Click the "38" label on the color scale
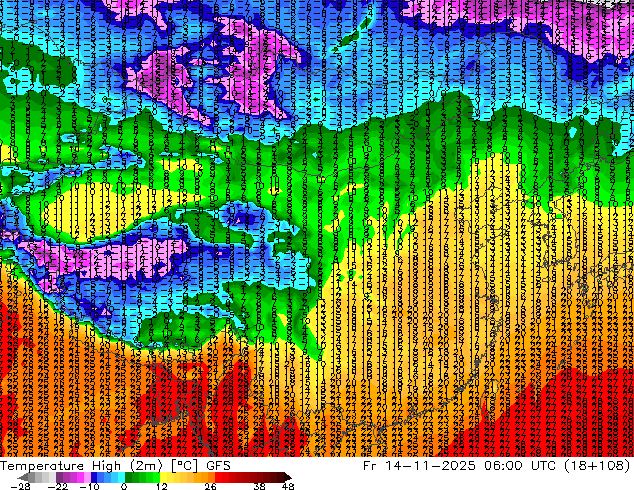This screenshot has height=490, width=634. coord(259,486)
